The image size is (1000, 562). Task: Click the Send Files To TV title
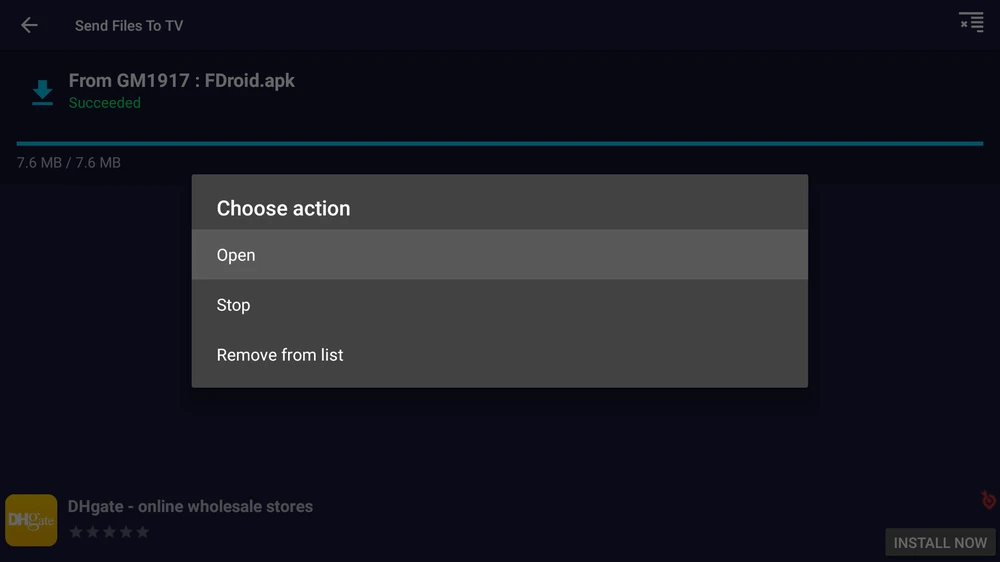pos(129,26)
